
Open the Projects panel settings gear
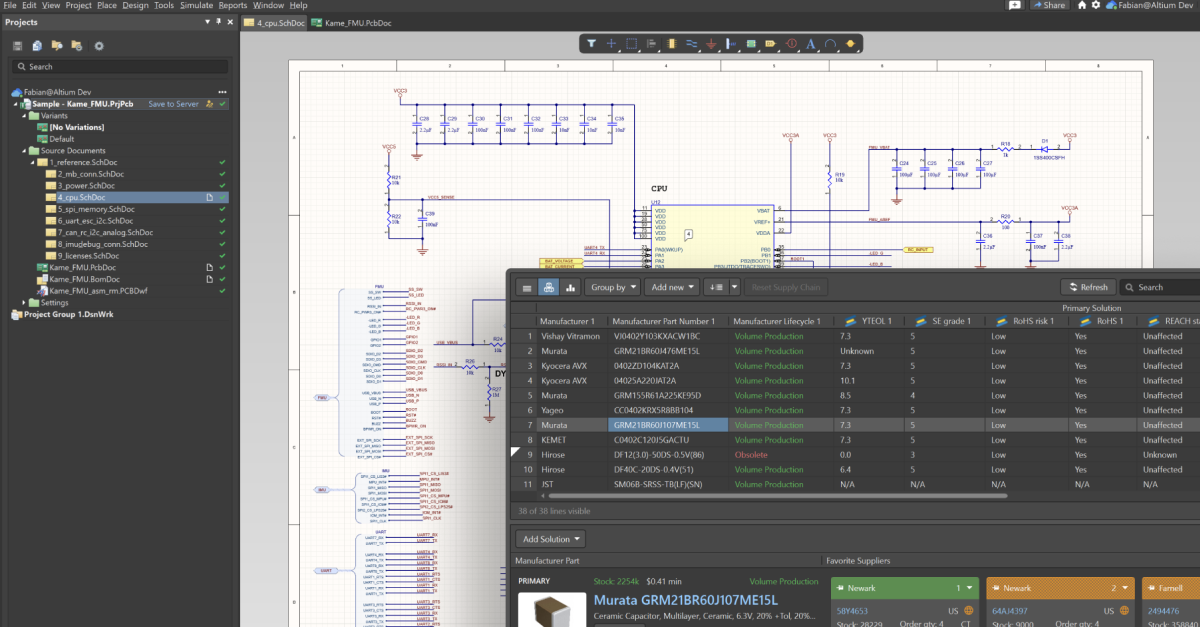pyautogui.click(x=98, y=45)
